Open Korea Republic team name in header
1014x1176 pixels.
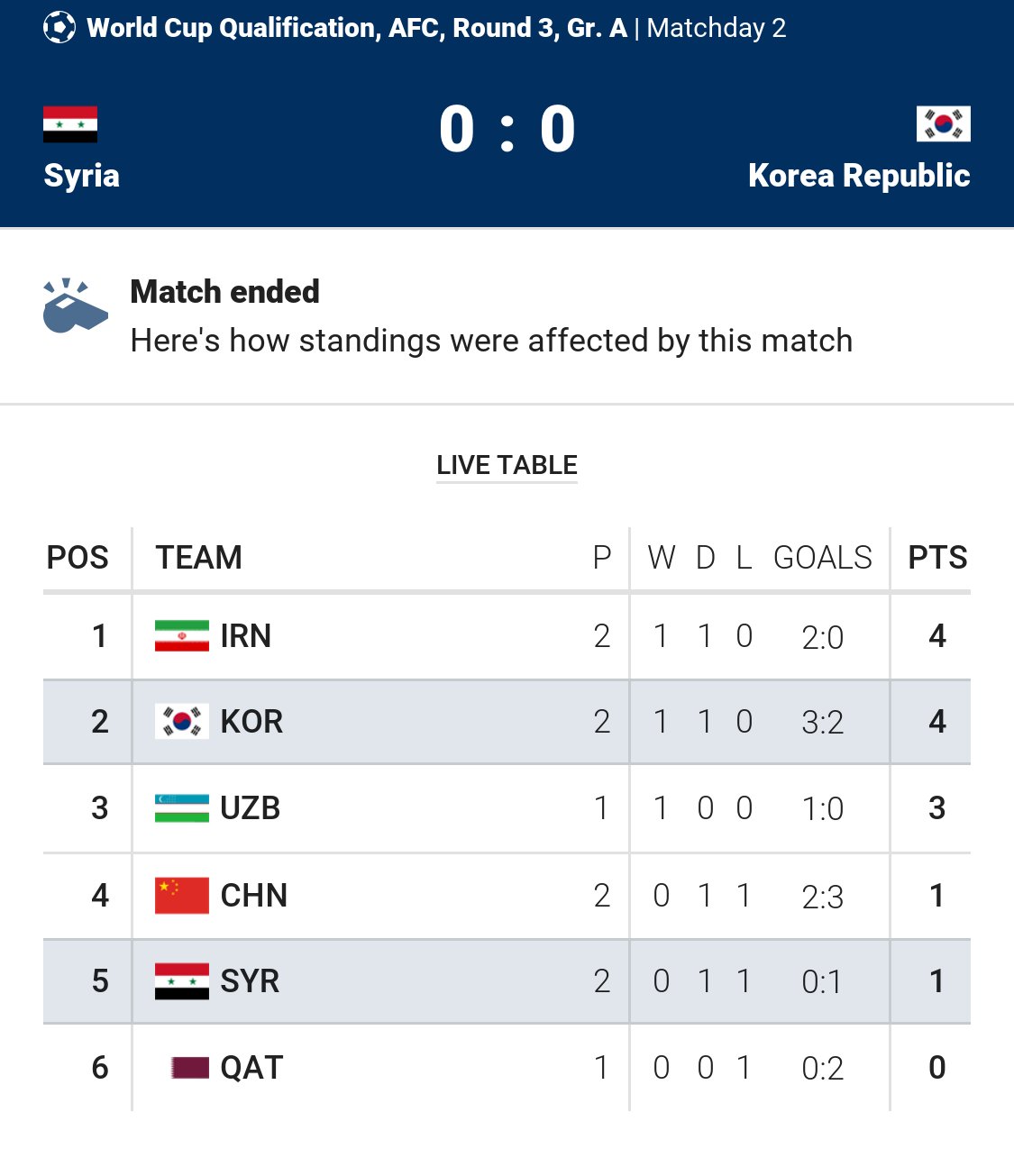point(859,176)
